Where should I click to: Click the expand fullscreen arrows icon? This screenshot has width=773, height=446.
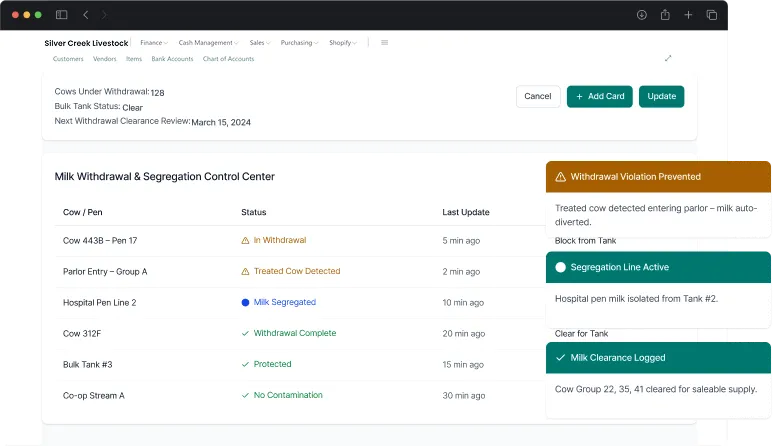tap(668, 58)
